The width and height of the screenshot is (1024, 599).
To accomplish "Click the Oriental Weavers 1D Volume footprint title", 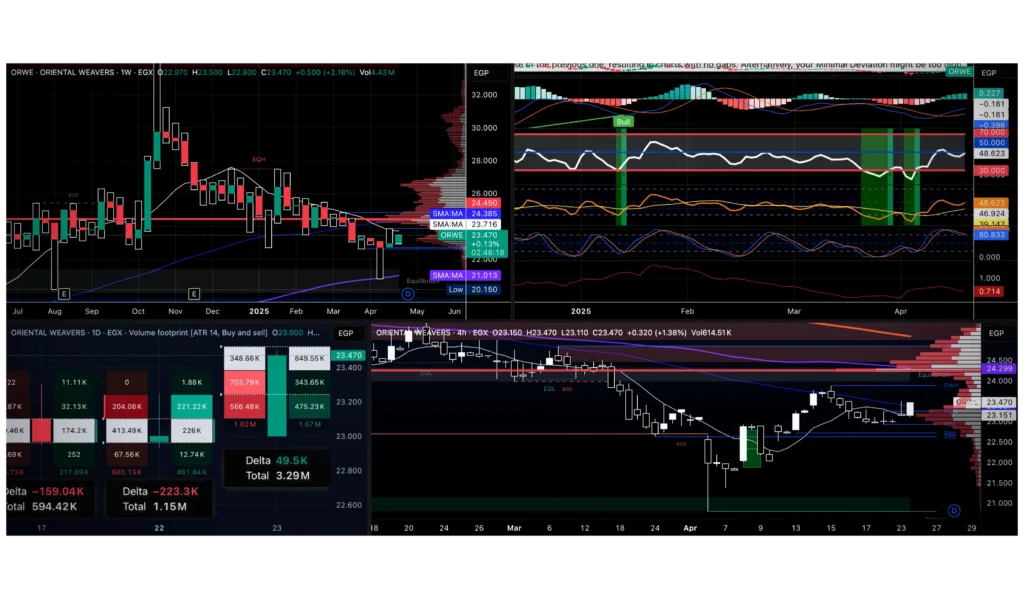I will tap(139, 332).
